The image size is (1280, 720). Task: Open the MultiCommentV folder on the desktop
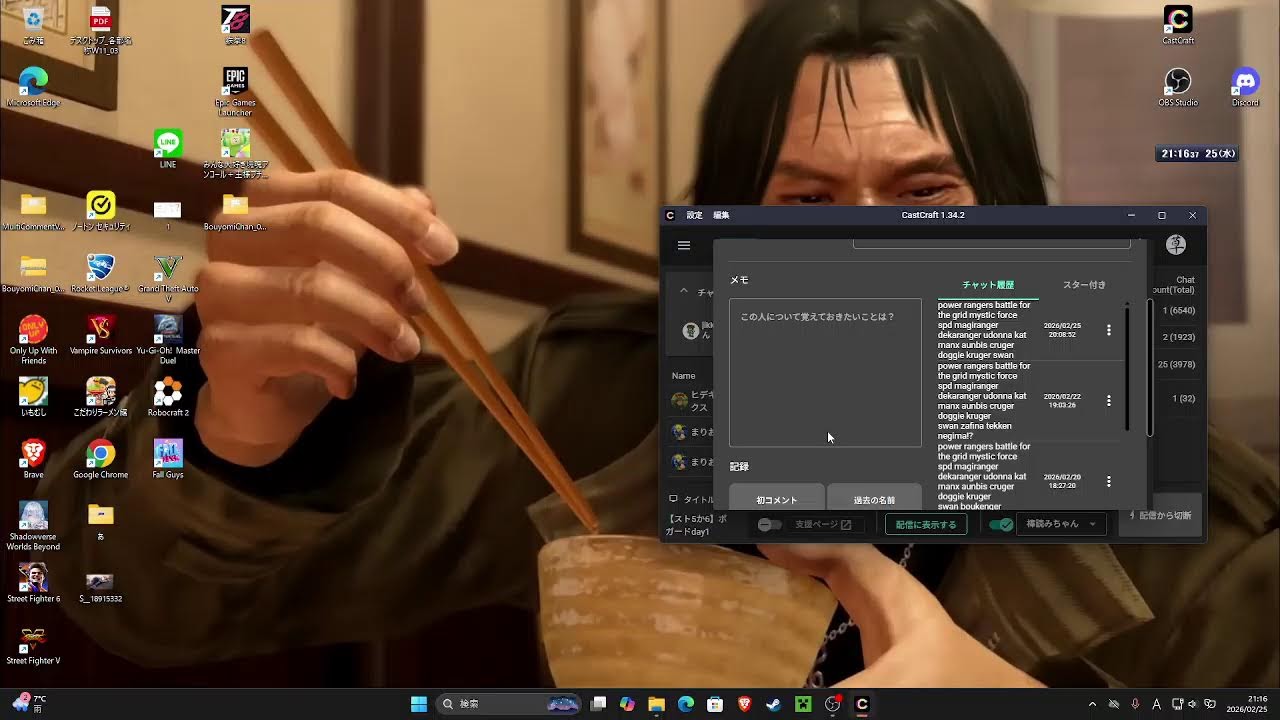(x=33, y=211)
